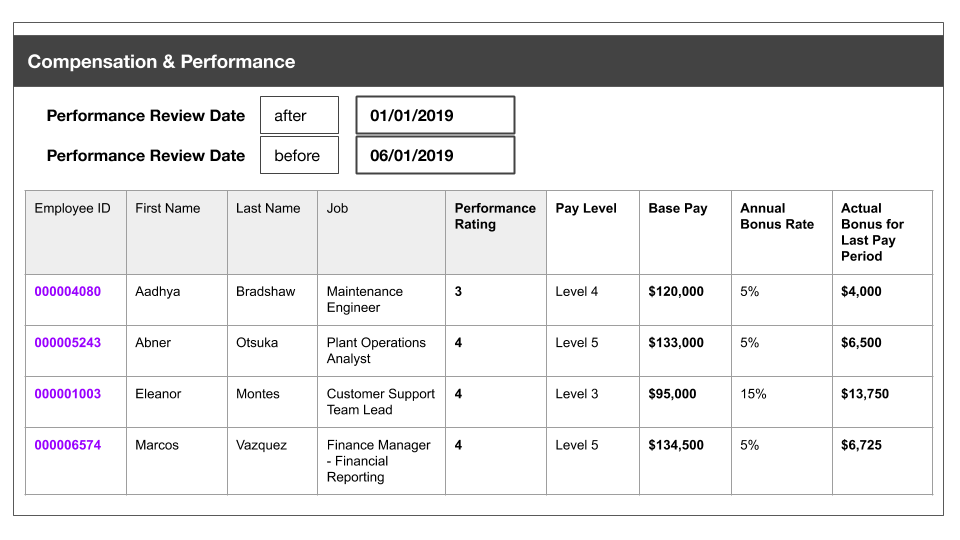
Task: Click the Annual Bonus Rate header
Action: click(777, 216)
